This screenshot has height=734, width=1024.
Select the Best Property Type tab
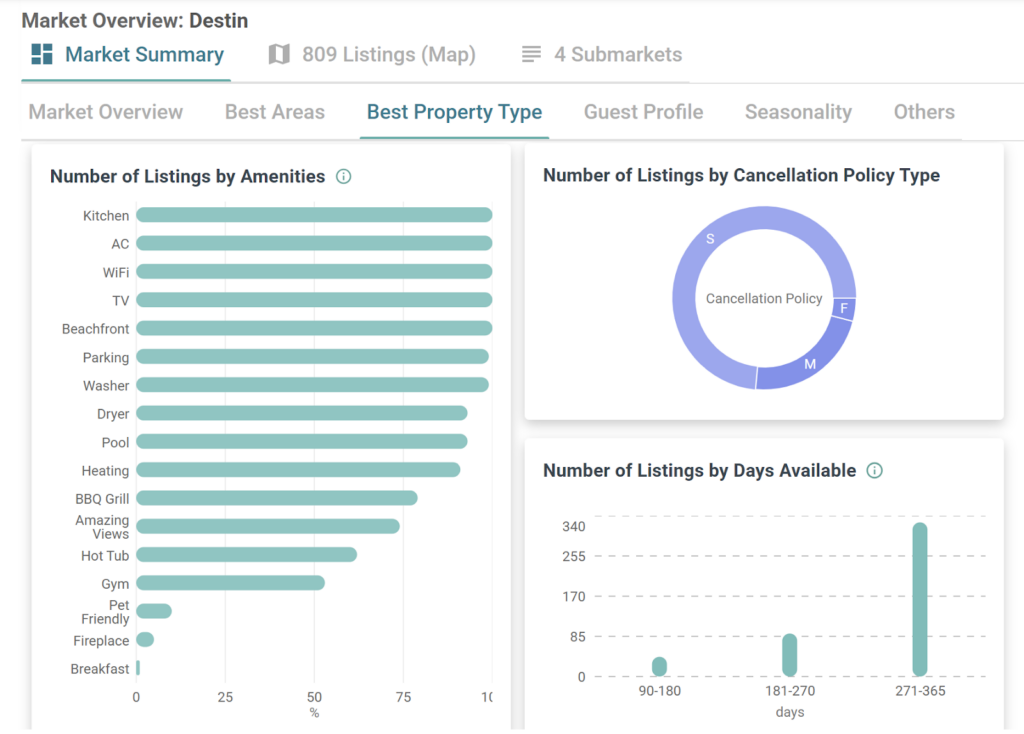click(454, 112)
